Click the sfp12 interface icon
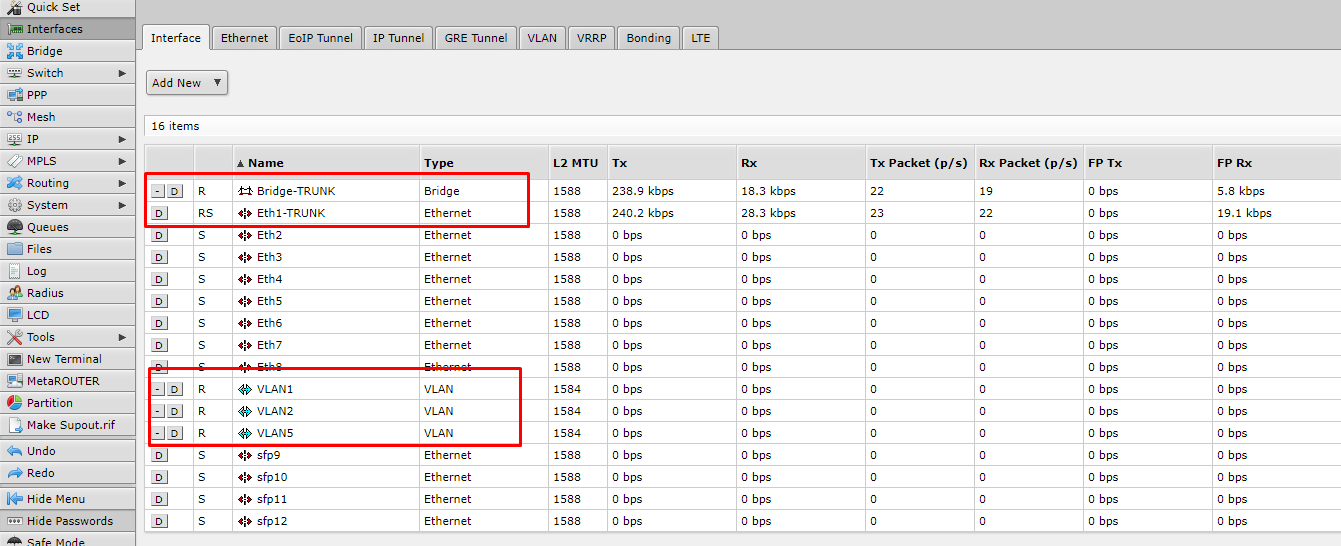Viewport: 1341px width, 546px height. (x=245, y=521)
